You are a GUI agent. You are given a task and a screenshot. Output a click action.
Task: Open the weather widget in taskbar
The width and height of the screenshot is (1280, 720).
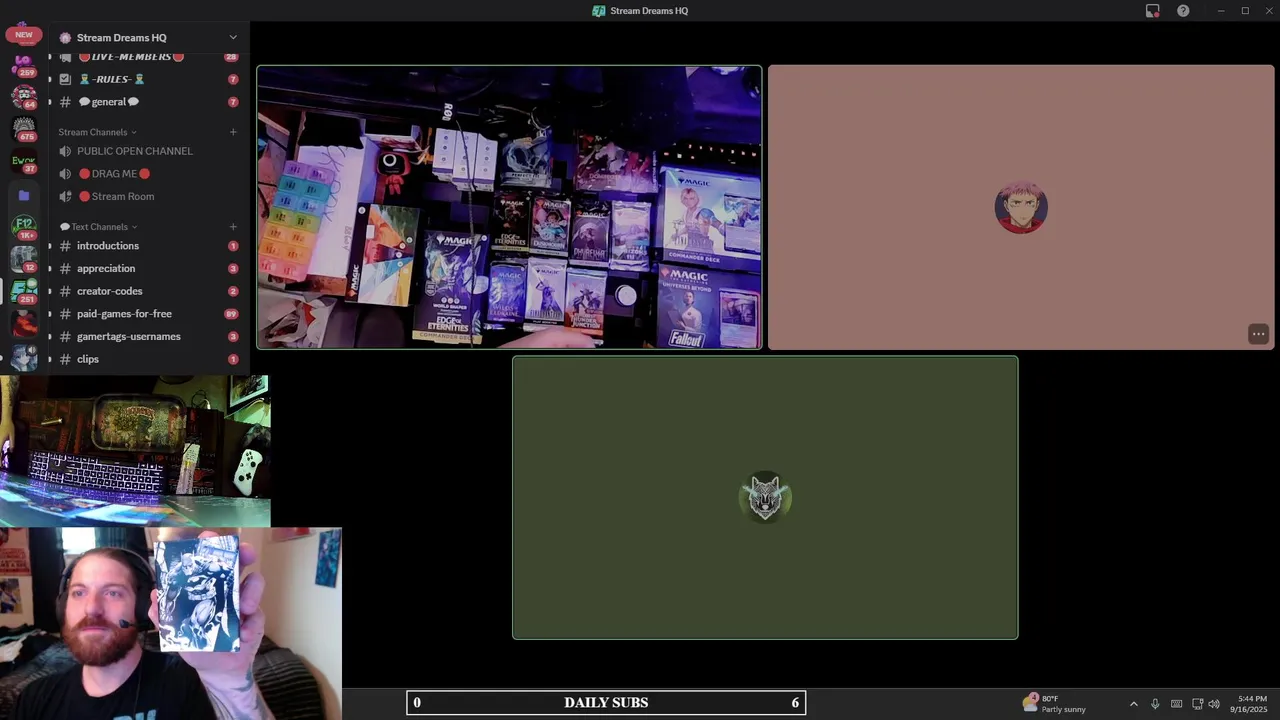[1054, 703]
